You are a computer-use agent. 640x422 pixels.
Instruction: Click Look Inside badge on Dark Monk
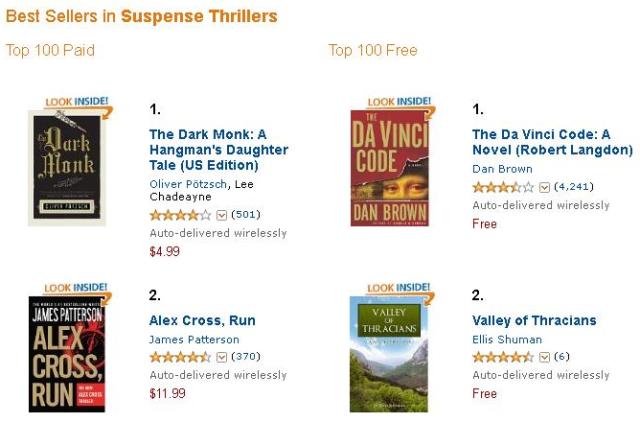point(78,101)
